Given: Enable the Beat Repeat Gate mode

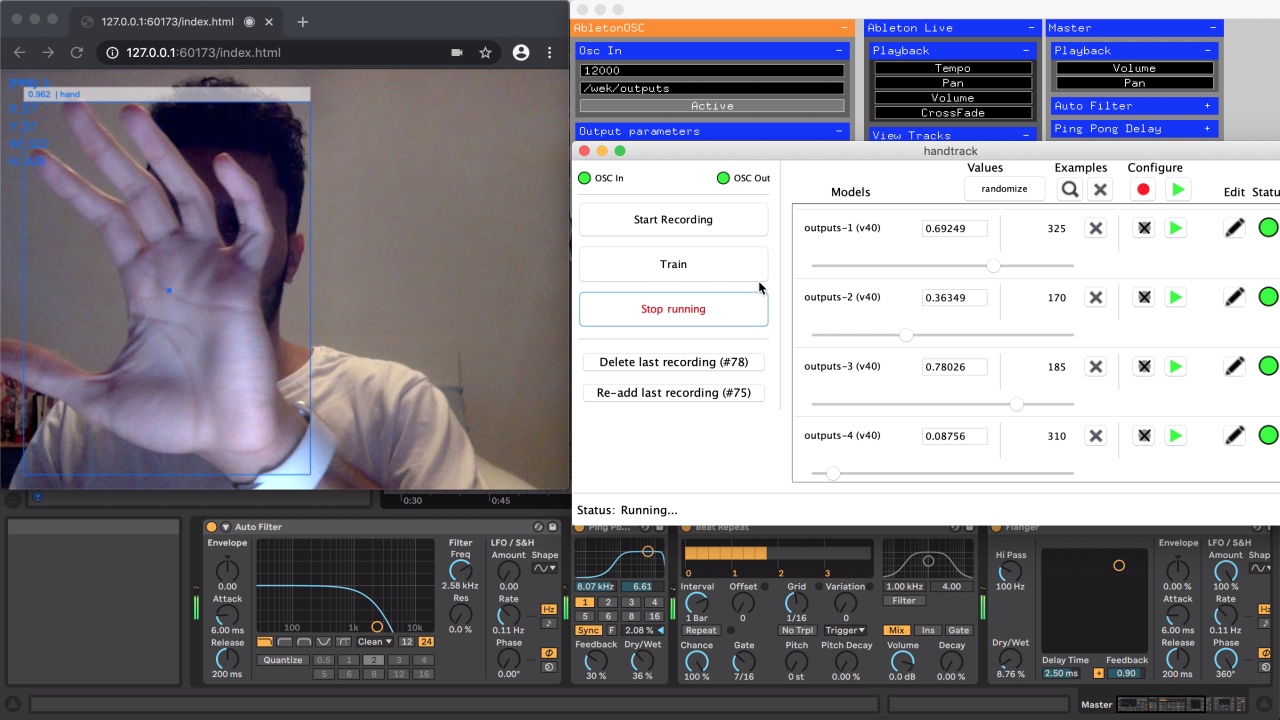Looking at the screenshot, I should 958,631.
